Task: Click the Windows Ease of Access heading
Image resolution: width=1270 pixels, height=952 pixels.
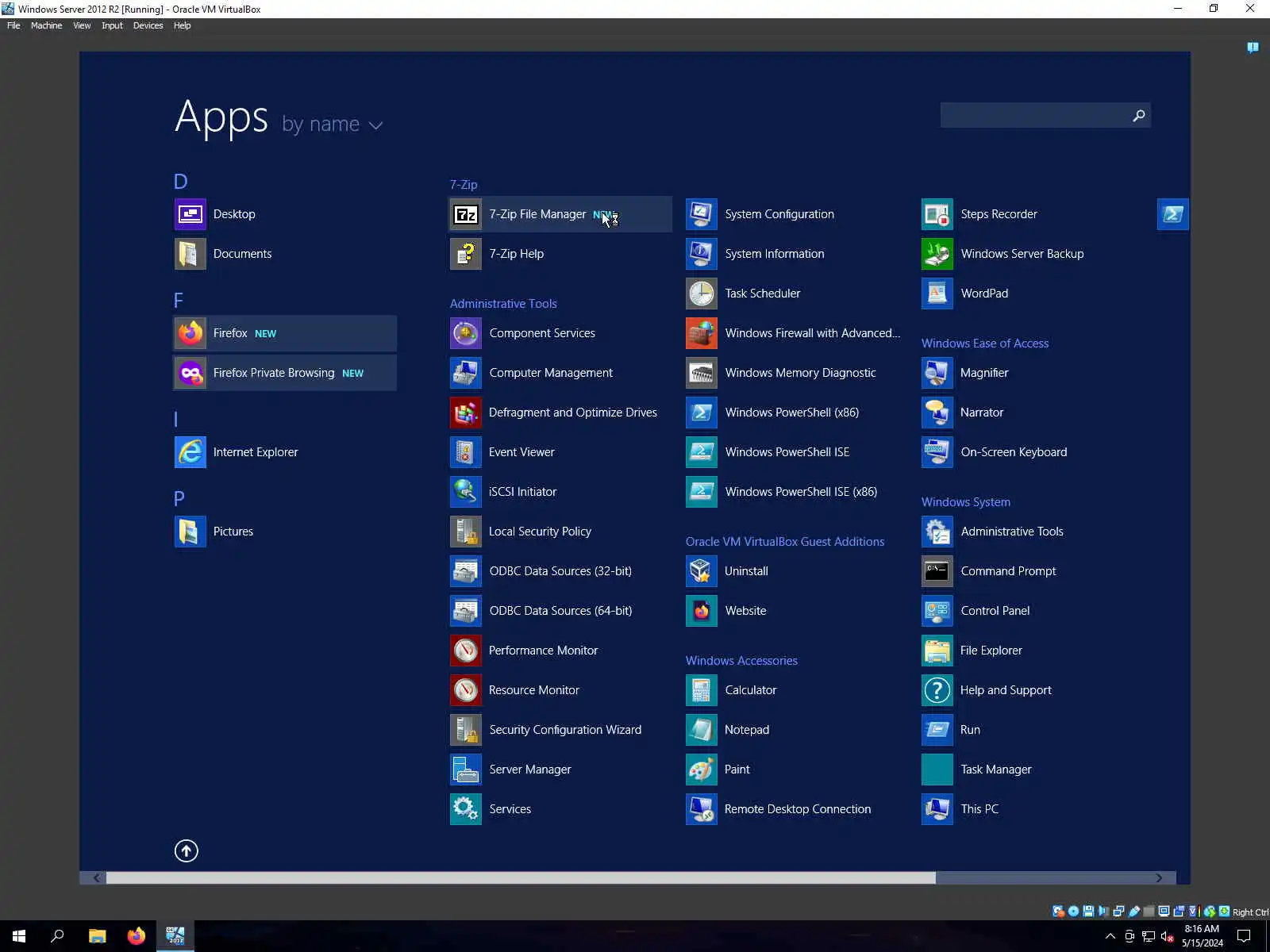Action: click(x=985, y=344)
